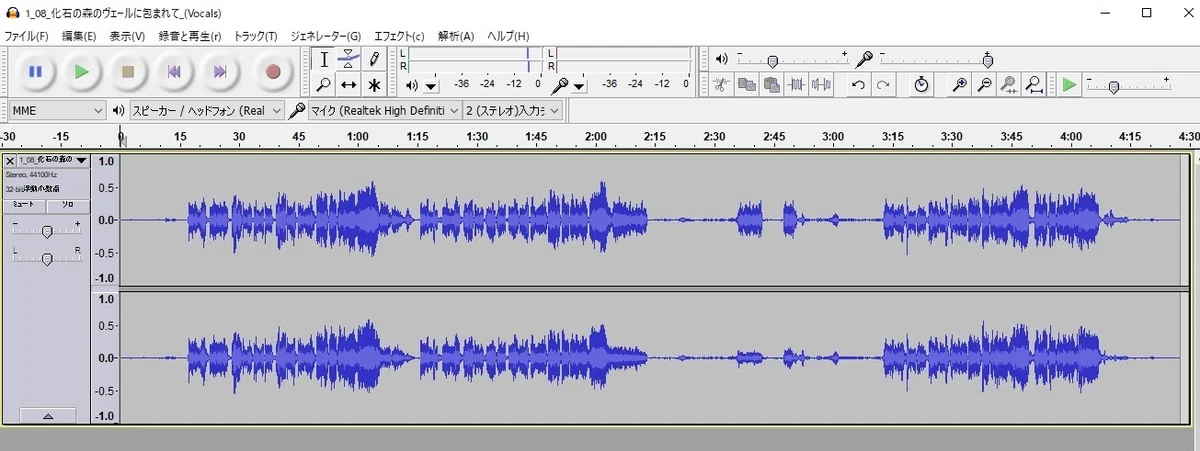The image size is (1200, 451).
Task: Start playback with the large Play button
Action: (82, 72)
